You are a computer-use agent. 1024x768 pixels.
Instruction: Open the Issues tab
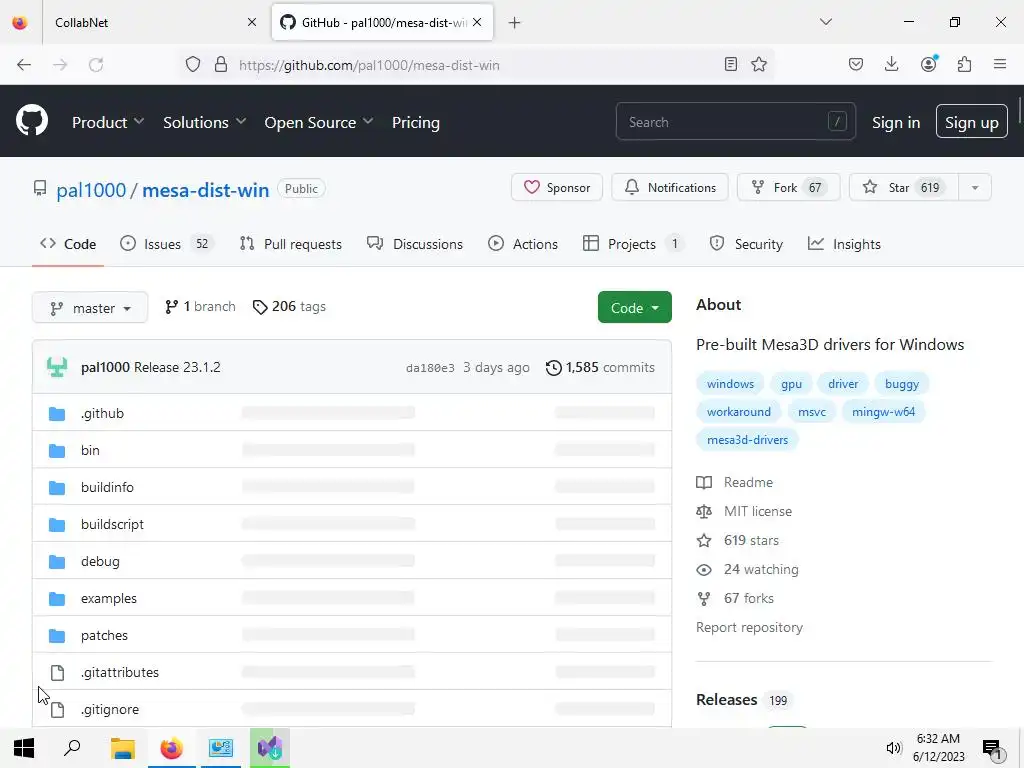pyautogui.click(x=165, y=244)
